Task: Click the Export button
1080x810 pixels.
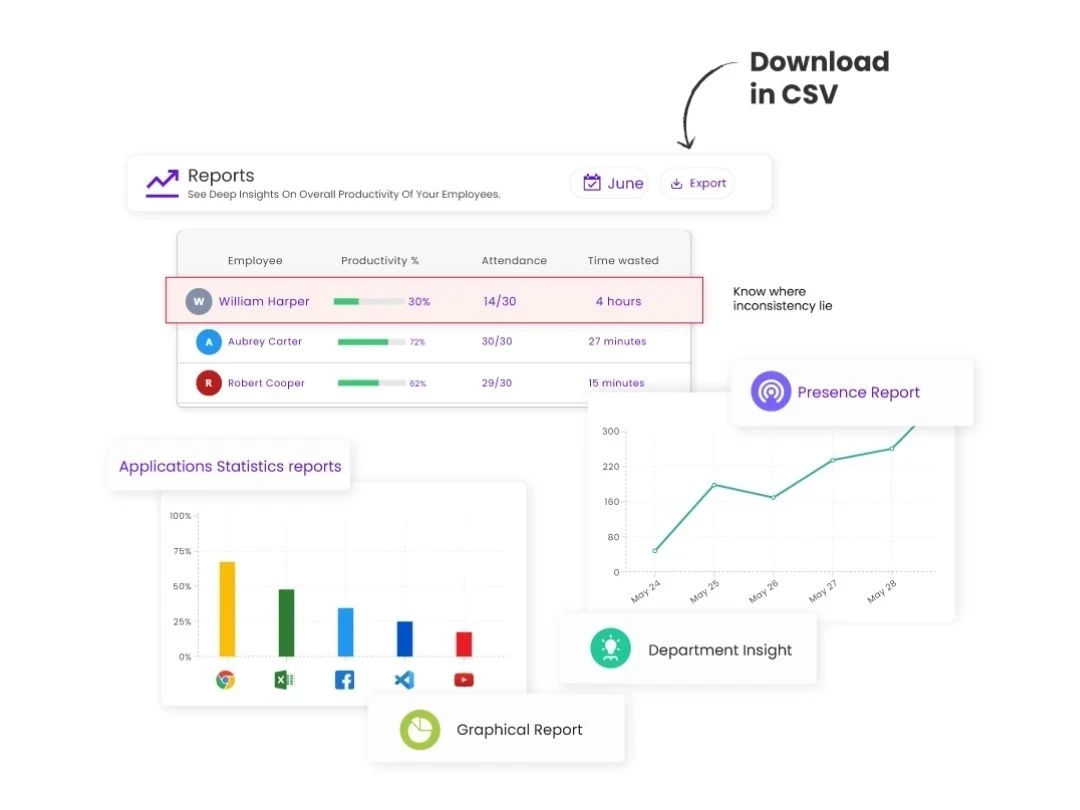Action: coord(697,183)
